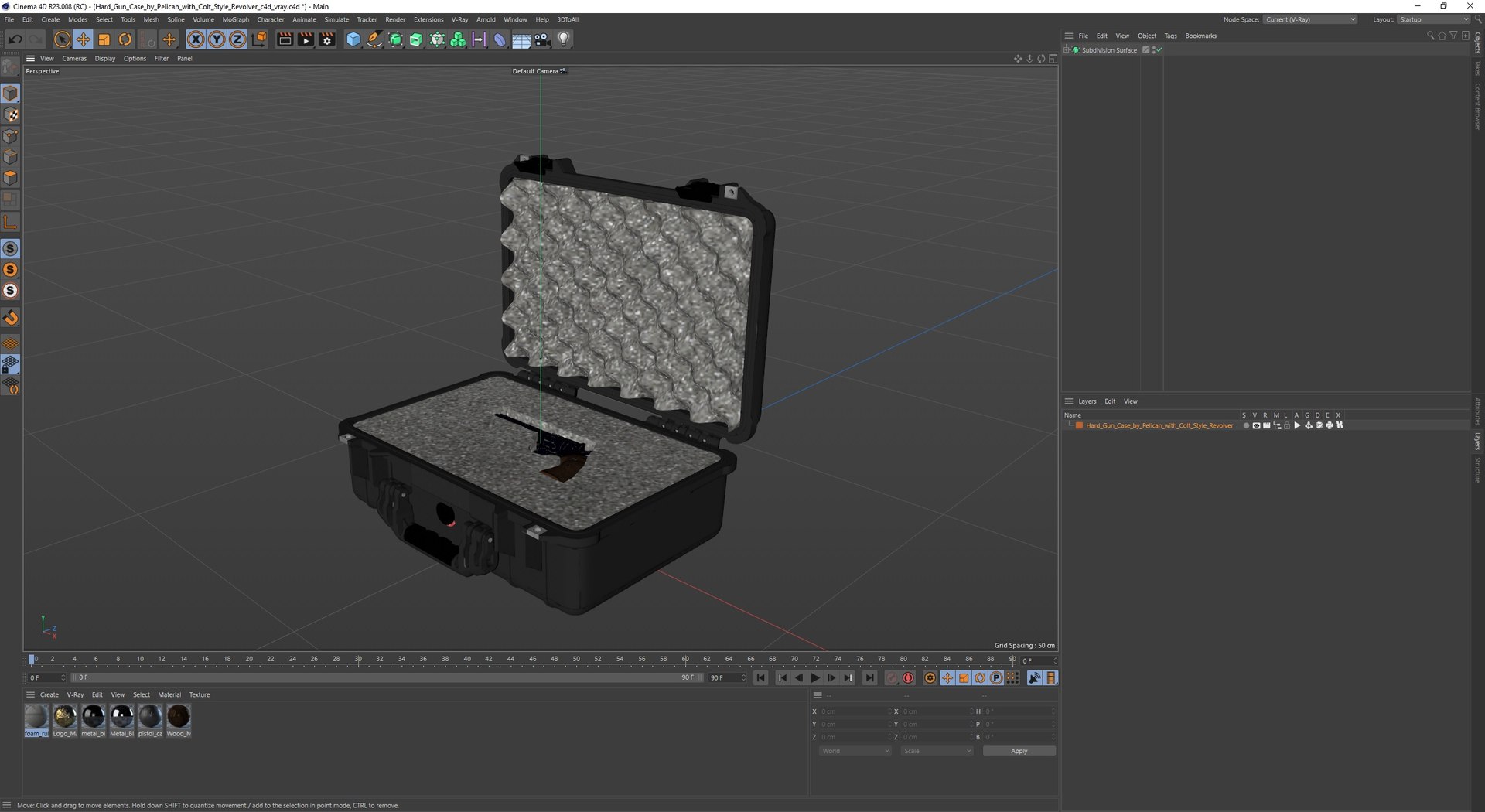Toggle layer visibility eye for Hard_Gun_Case layer
The width and height of the screenshot is (1485, 812).
pos(1256,425)
